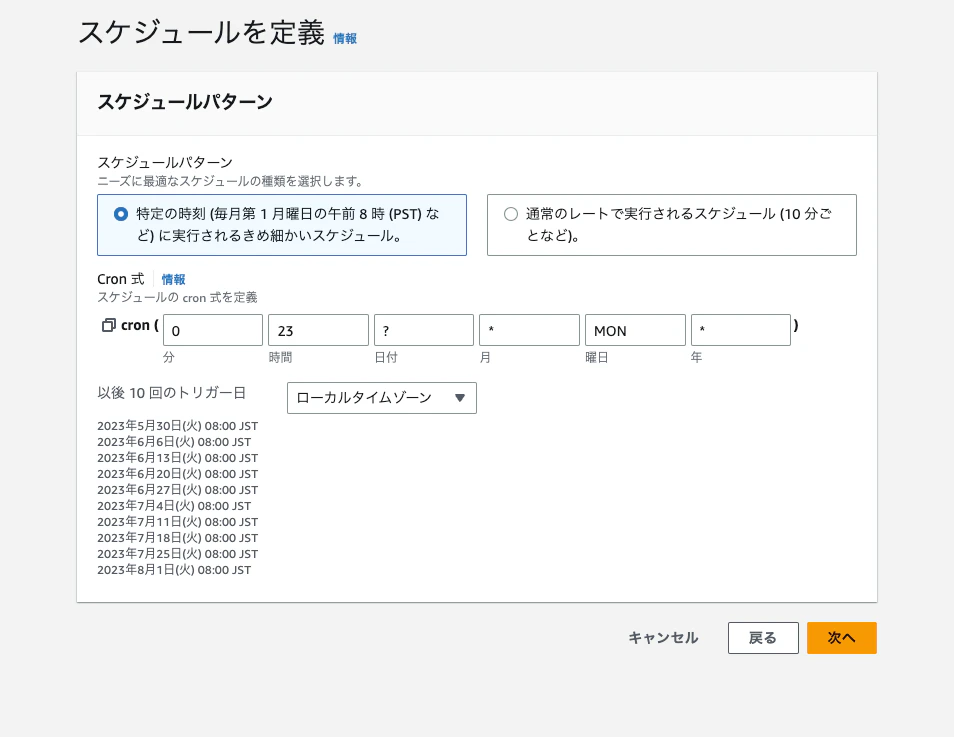Open the ローカルタイムゾーン dropdown

(x=381, y=398)
